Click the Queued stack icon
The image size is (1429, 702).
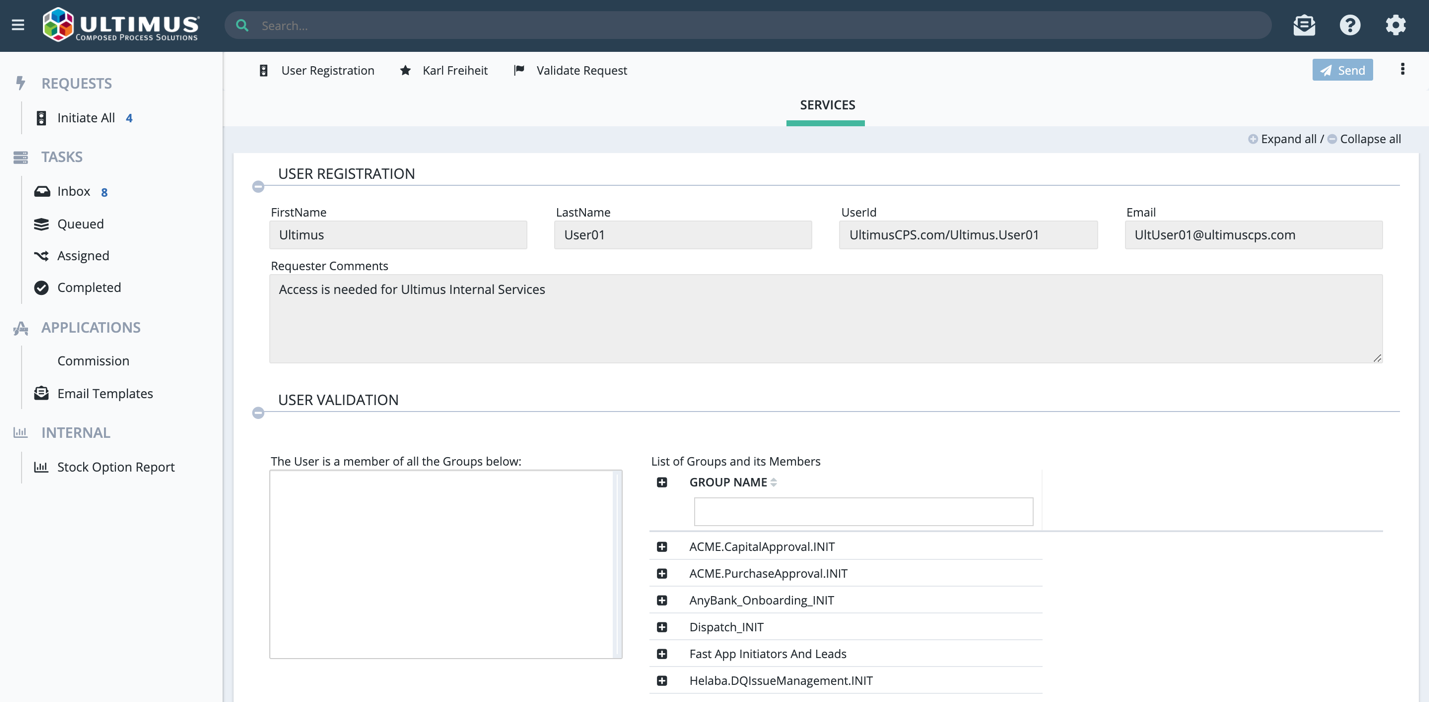(x=41, y=224)
